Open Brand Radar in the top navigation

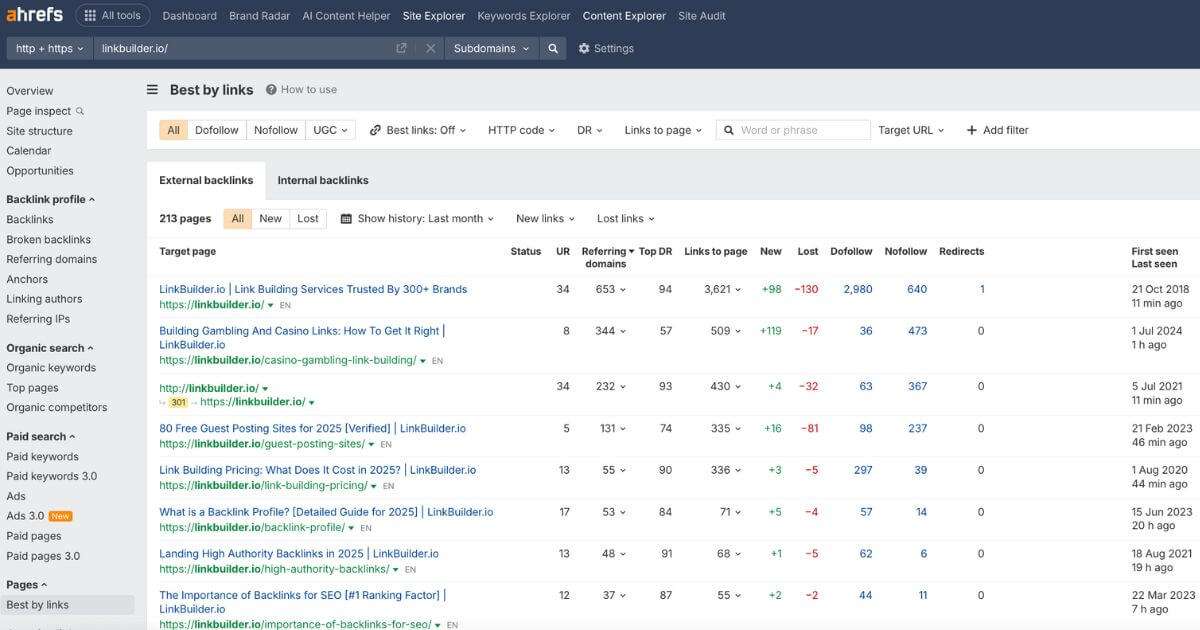click(259, 16)
